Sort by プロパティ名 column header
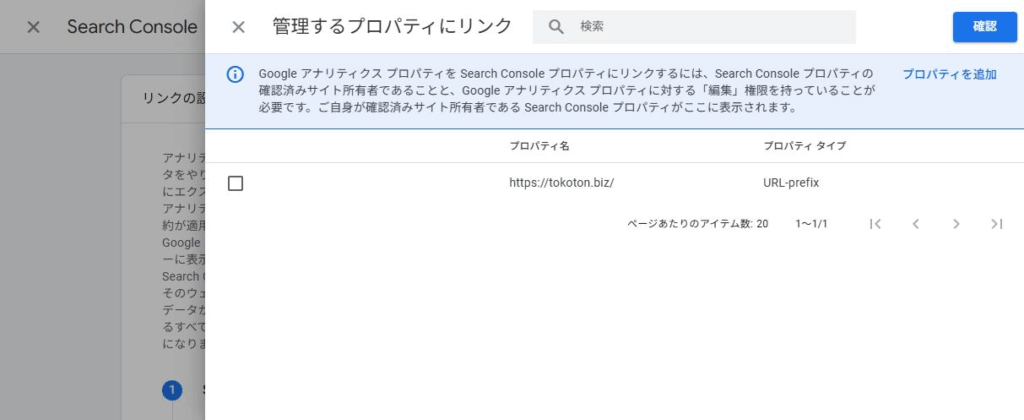1024x420 pixels. (x=539, y=146)
